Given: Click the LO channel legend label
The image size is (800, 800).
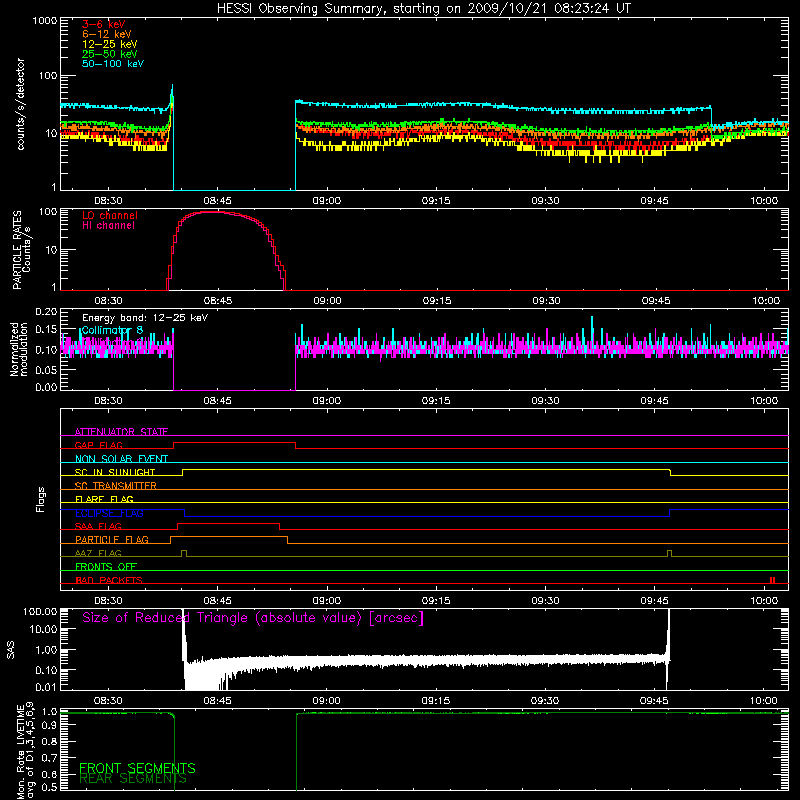Looking at the screenshot, I should click(x=110, y=215).
